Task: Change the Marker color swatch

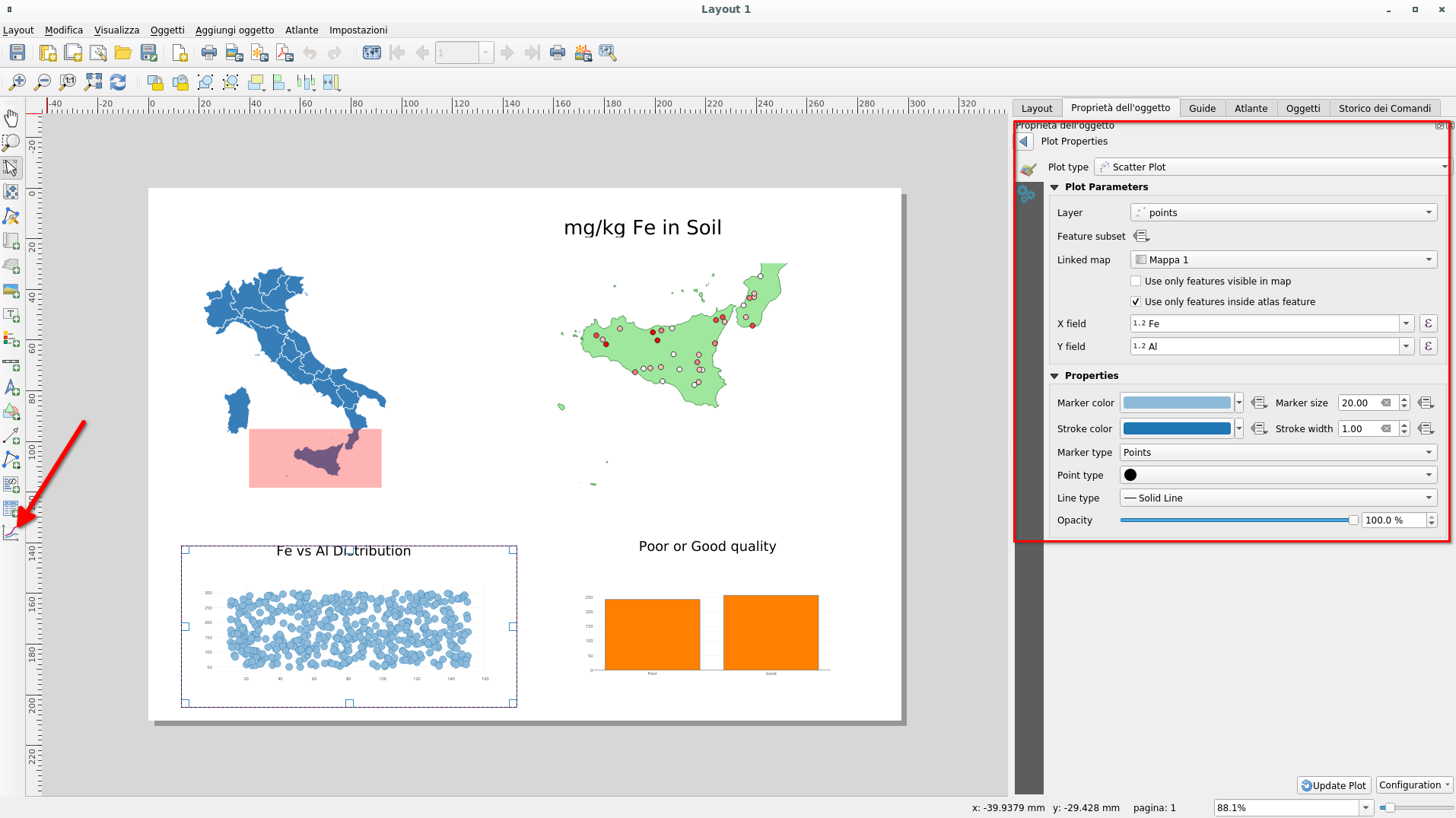Action: click(1177, 403)
